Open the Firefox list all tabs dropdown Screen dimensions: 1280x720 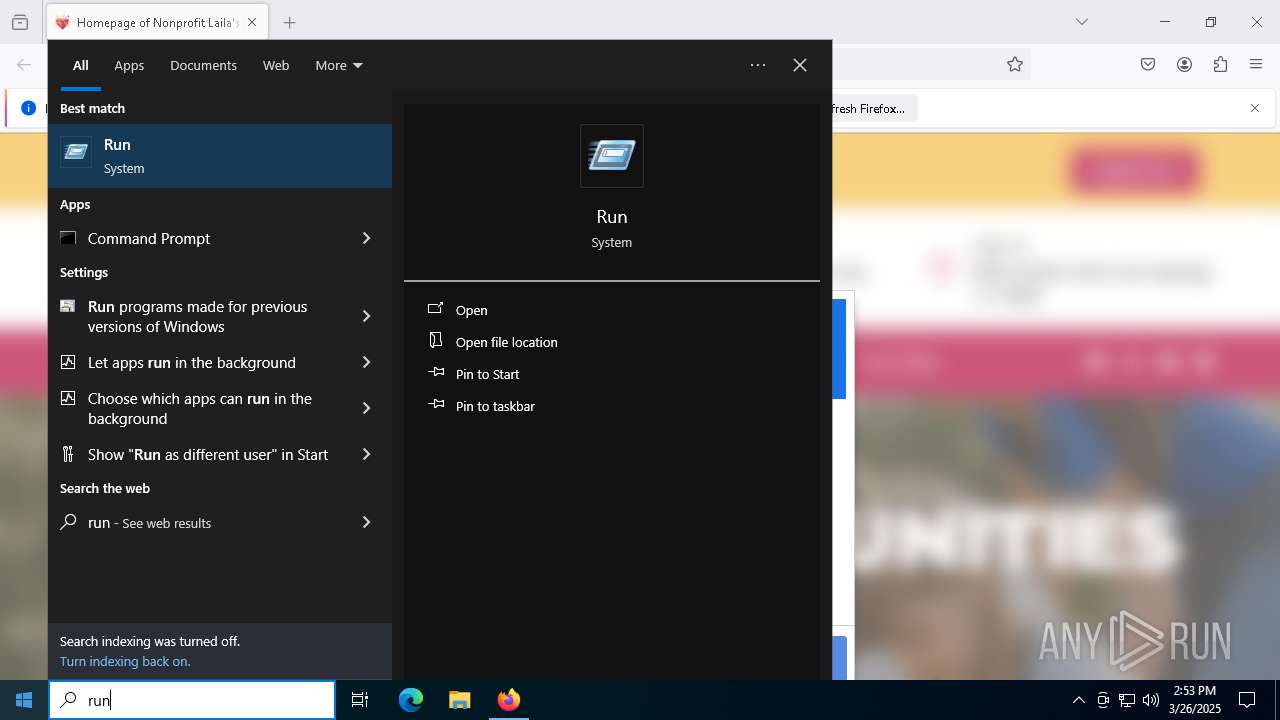1082,22
